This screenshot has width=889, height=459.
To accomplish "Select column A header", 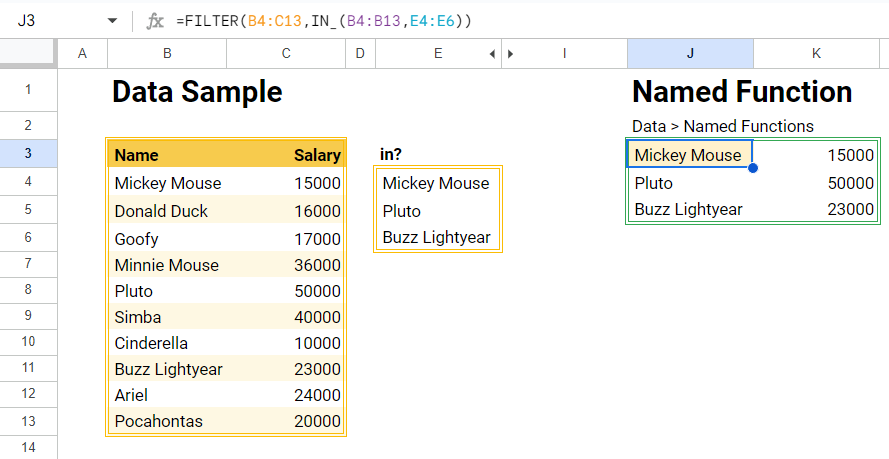I will pyautogui.click(x=83, y=54).
